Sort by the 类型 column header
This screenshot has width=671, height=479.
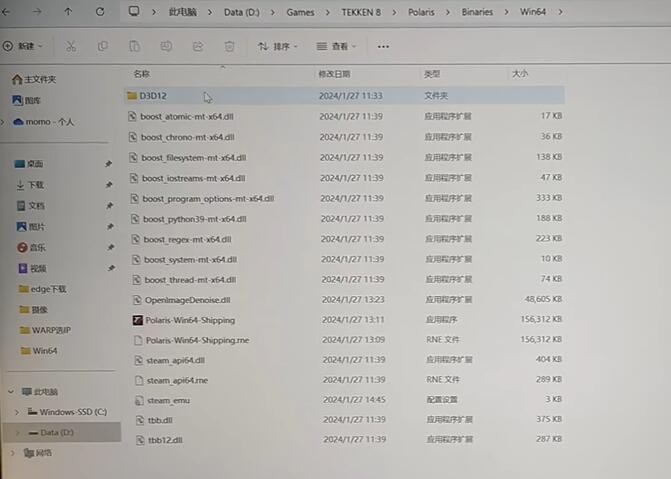[432, 74]
